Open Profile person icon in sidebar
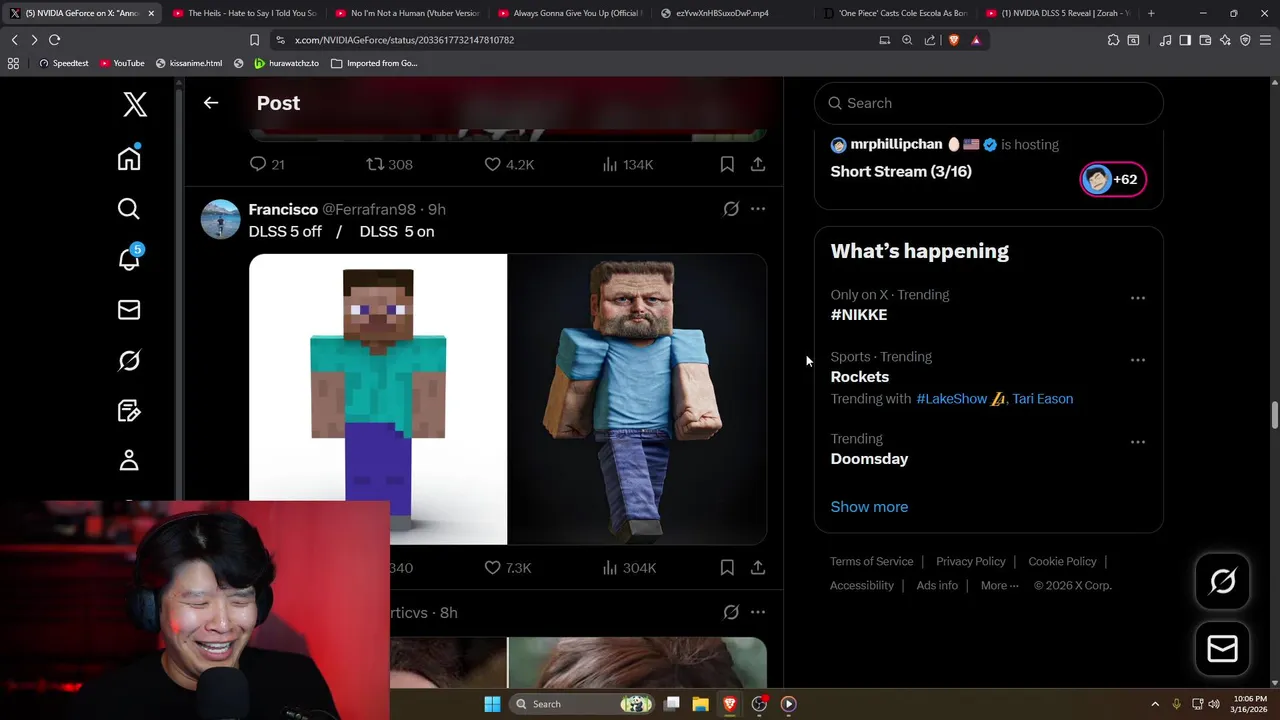The image size is (1280, 720). (129, 460)
